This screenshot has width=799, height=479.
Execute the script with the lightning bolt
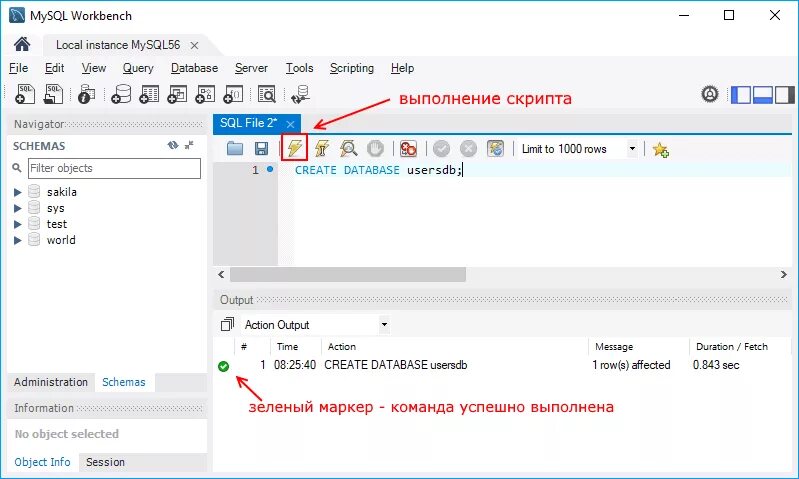pos(295,148)
